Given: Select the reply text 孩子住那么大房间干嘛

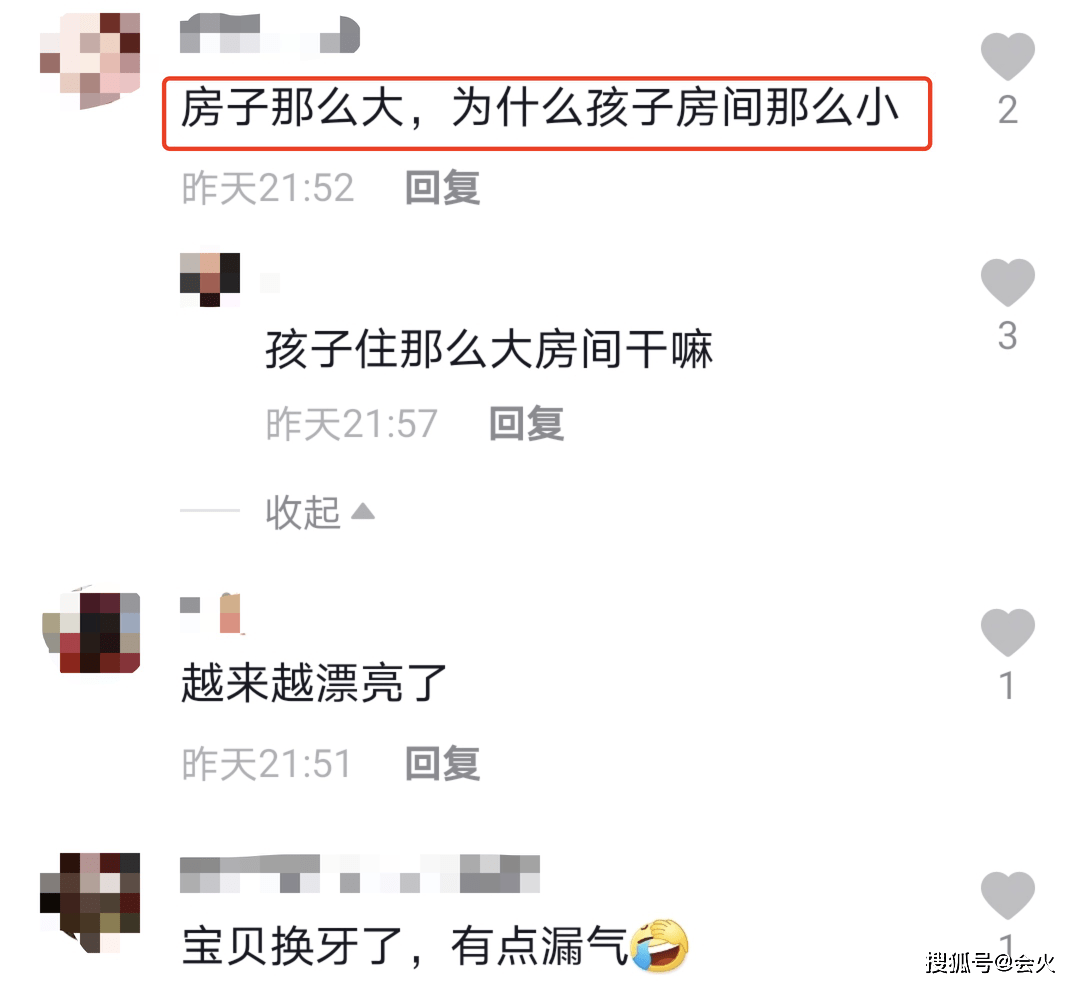Looking at the screenshot, I should [489, 349].
